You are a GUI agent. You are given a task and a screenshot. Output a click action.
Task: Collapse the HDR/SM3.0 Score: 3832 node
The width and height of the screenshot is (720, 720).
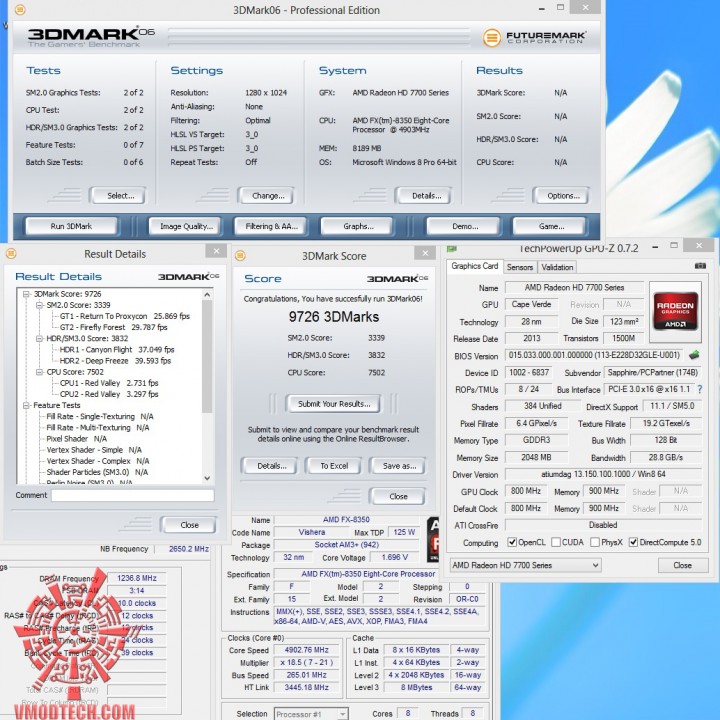(39, 338)
